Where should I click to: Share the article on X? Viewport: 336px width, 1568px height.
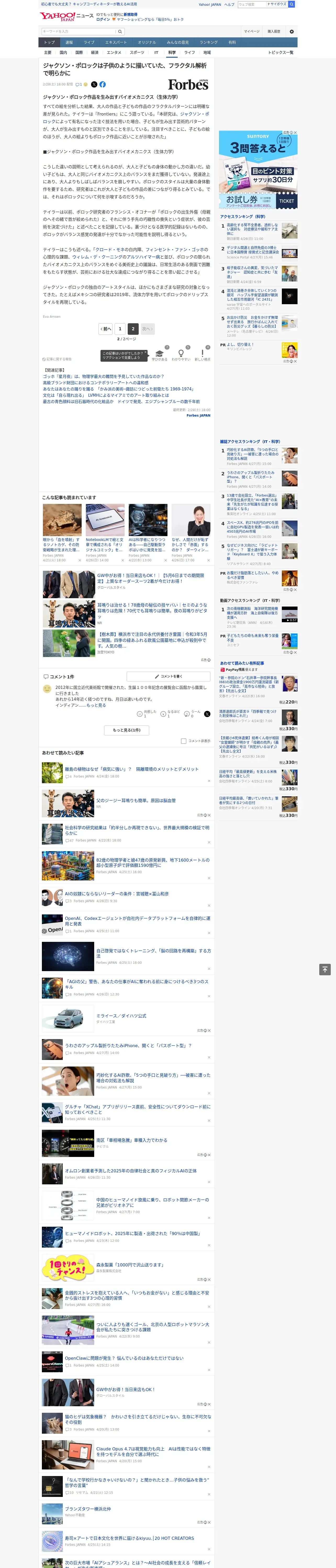[x=94, y=85]
